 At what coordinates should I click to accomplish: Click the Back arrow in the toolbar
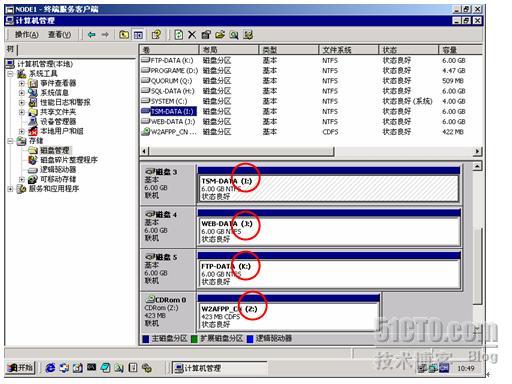click(x=91, y=34)
